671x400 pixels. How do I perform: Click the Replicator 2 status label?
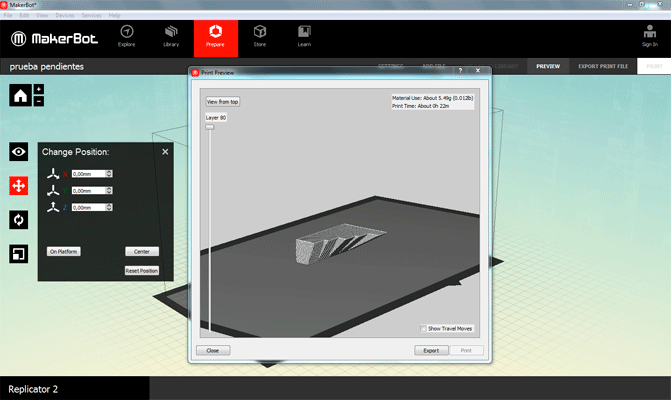33,389
